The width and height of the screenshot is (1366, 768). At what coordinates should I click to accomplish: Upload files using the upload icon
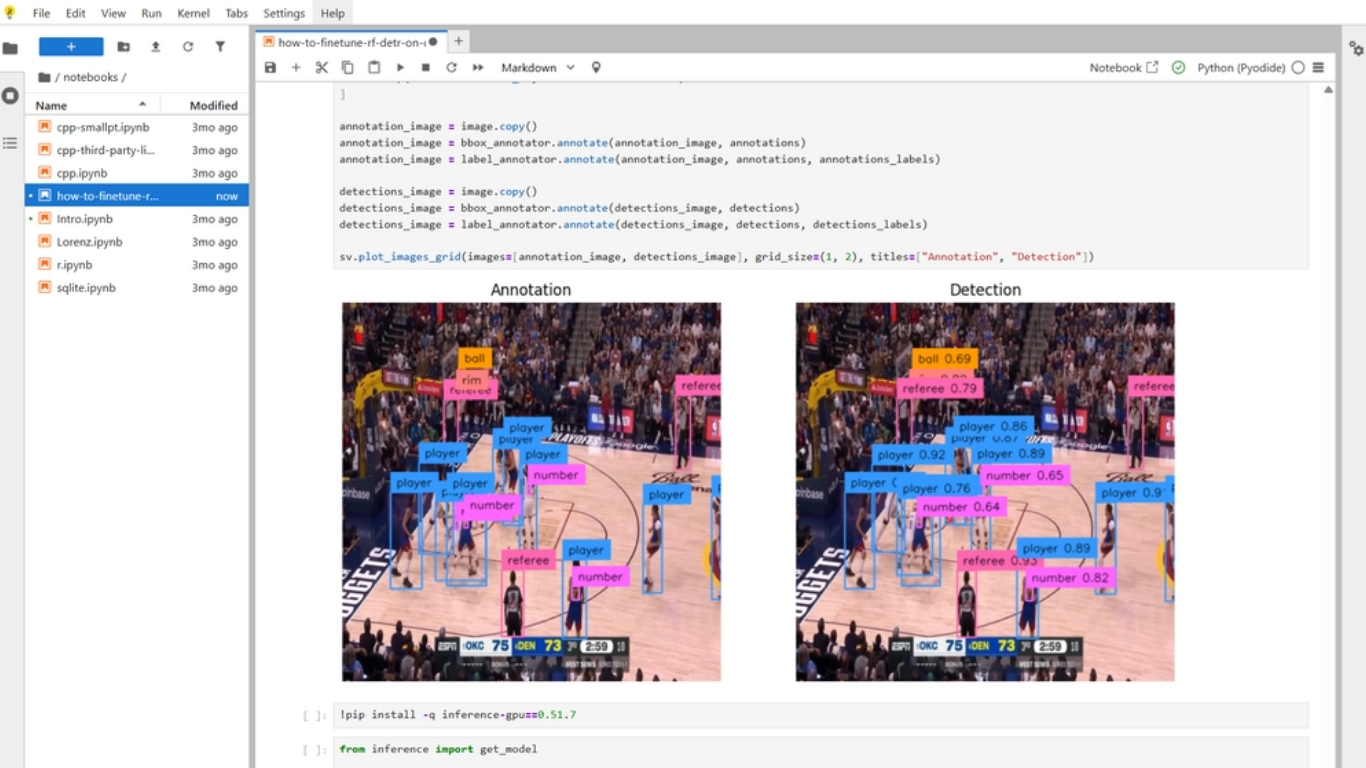[x=156, y=46]
